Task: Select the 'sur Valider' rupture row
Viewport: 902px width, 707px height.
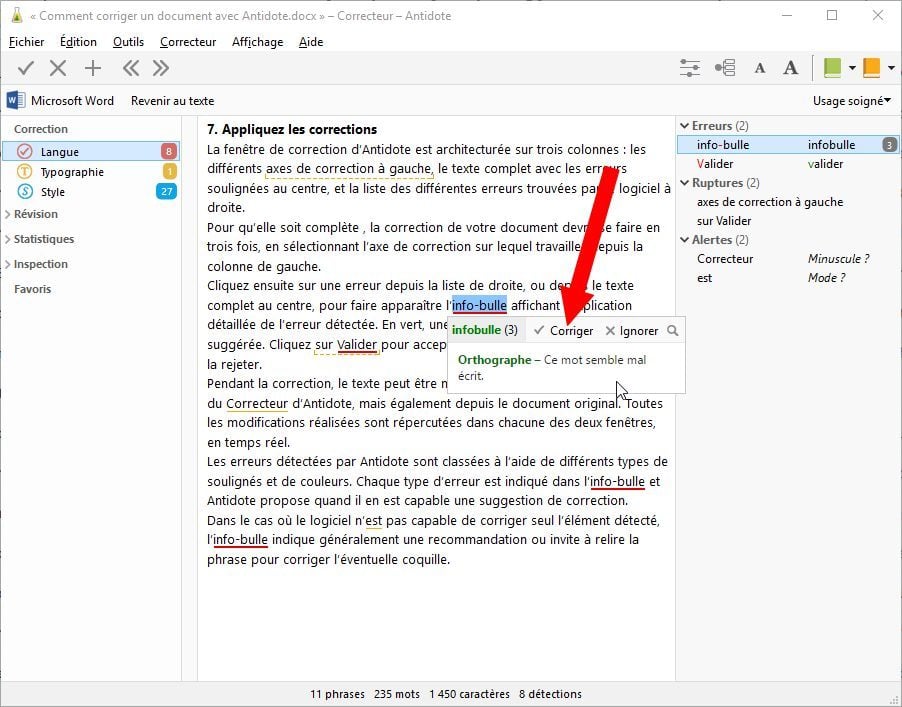Action: (788, 221)
